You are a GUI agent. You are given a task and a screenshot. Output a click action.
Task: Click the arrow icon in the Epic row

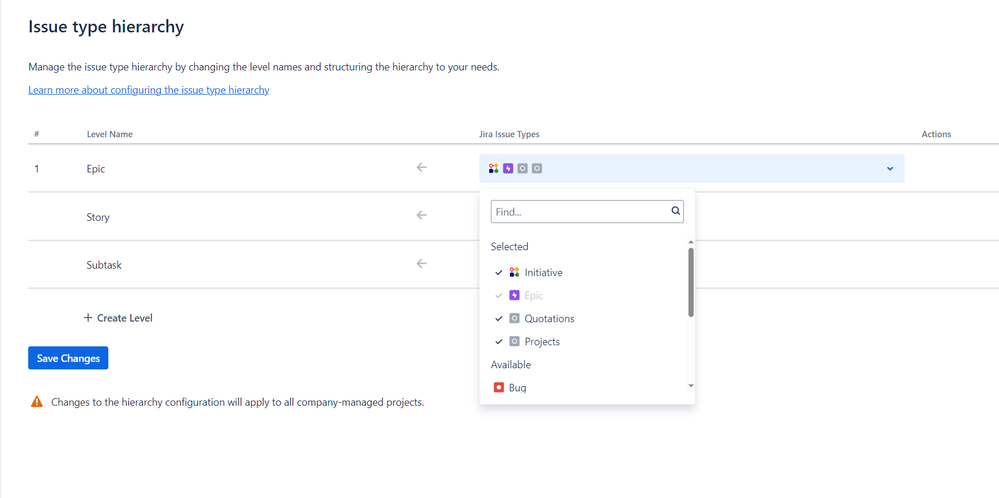[x=421, y=168]
